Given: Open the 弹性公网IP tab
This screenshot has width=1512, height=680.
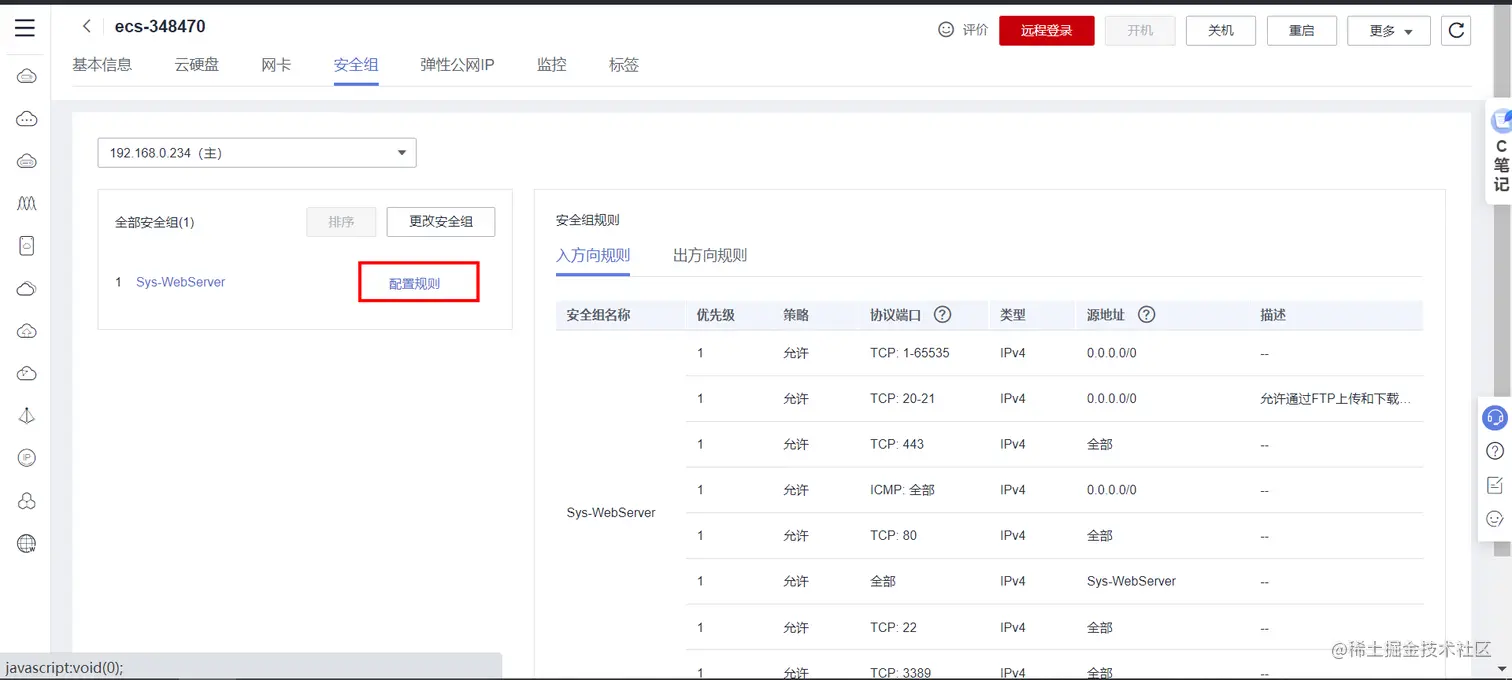Looking at the screenshot, I should 457,65.
